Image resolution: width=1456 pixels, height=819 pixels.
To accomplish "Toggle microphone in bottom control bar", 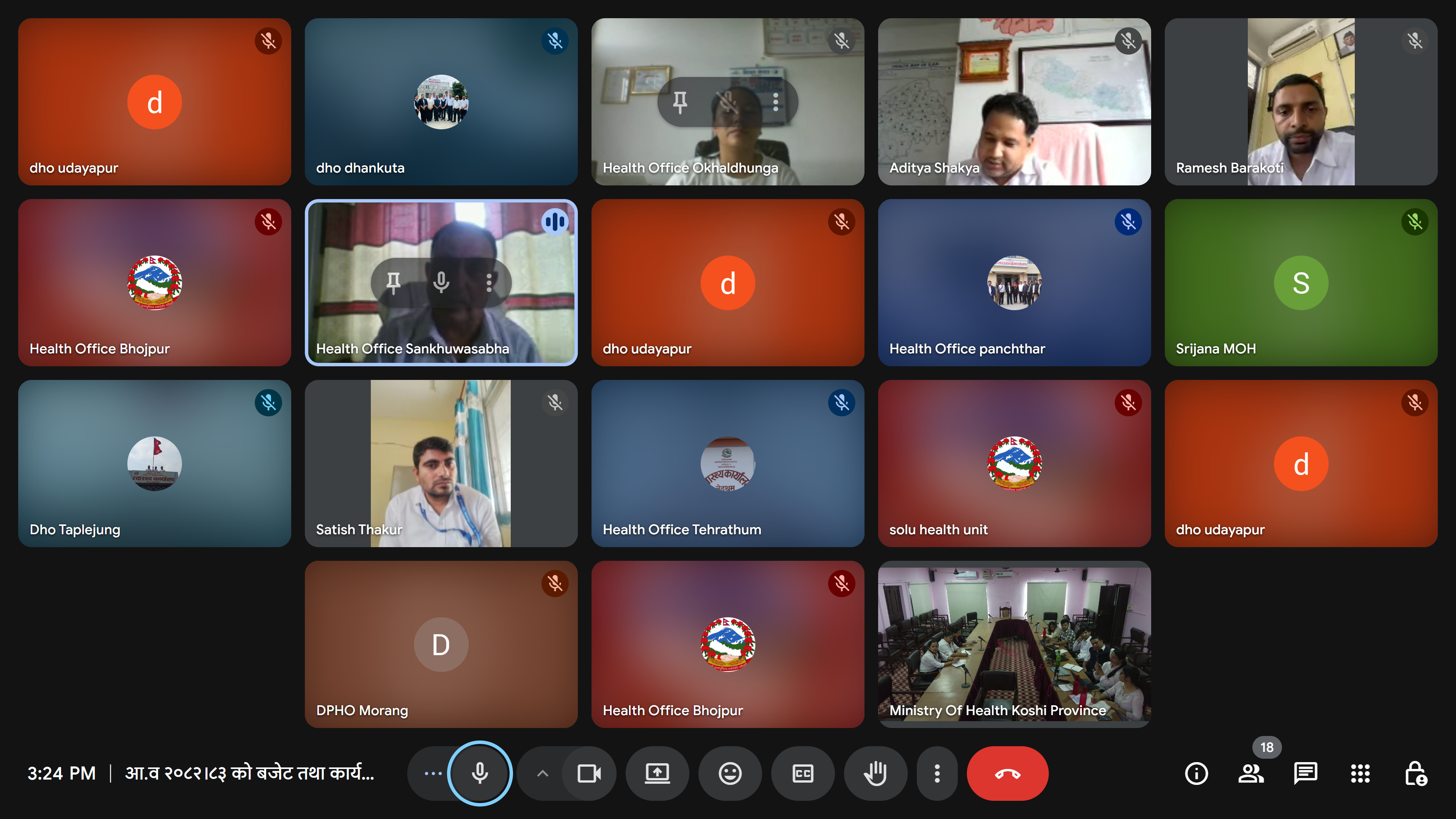I will [480, 773].
